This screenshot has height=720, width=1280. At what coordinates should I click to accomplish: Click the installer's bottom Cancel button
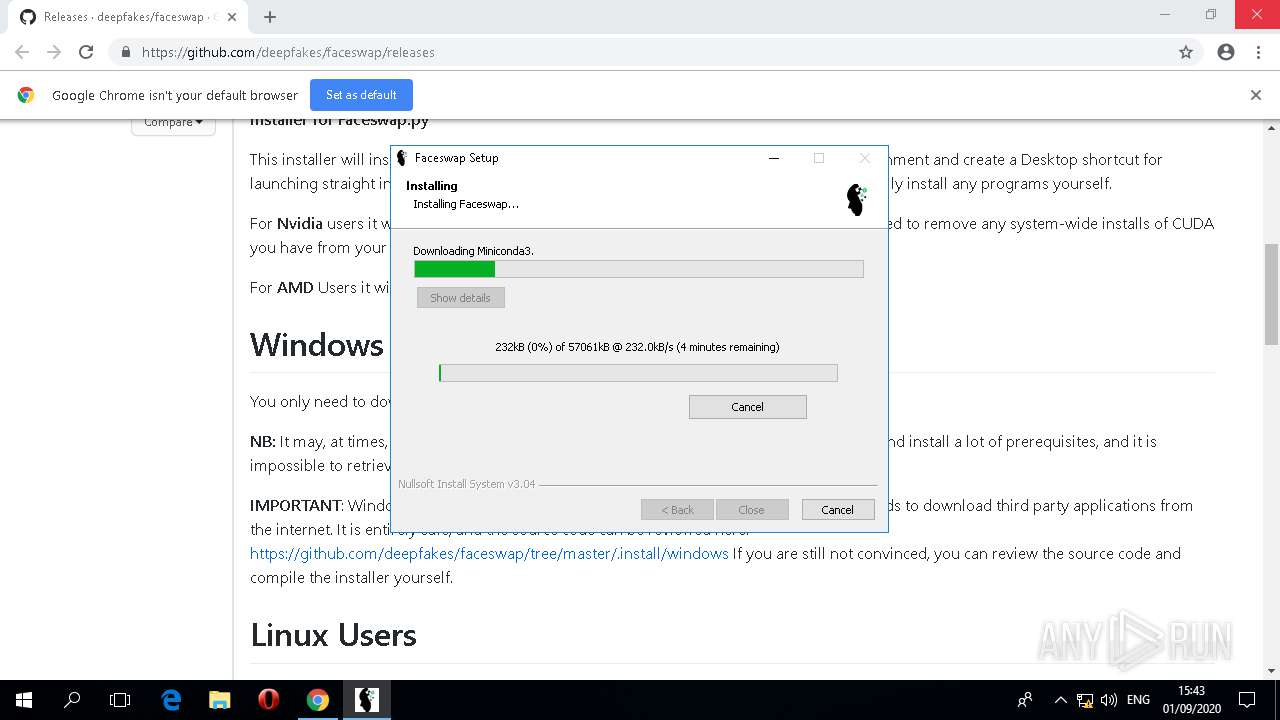tap(838, 509)
